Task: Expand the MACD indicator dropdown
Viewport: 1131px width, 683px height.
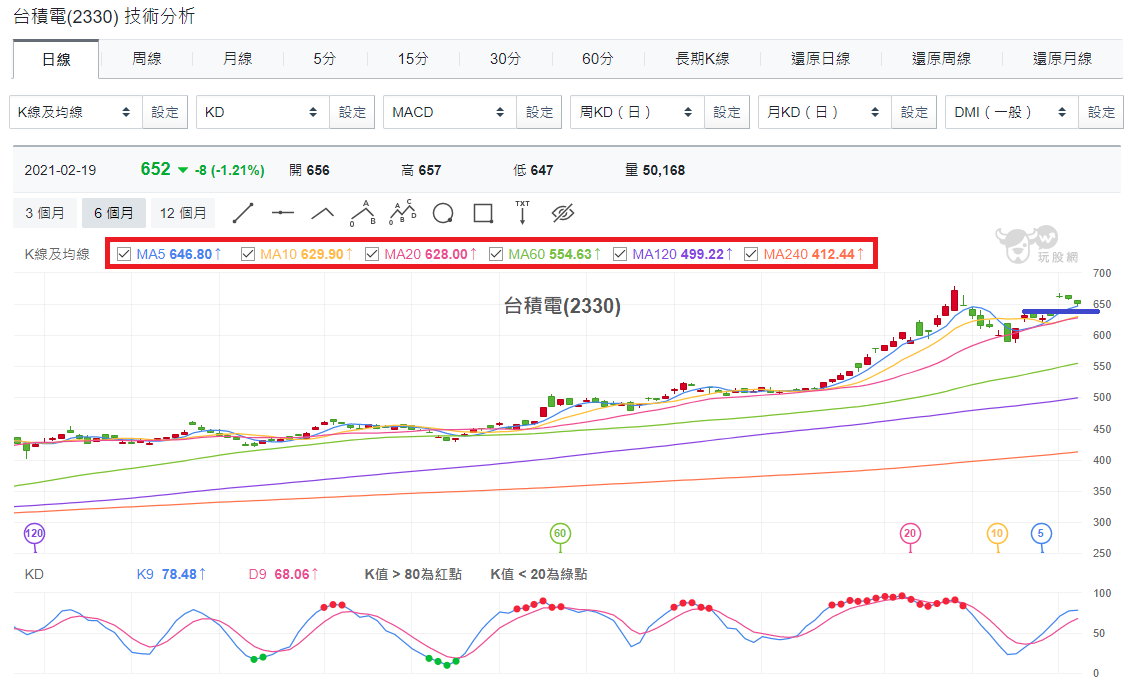Action: 450,112
